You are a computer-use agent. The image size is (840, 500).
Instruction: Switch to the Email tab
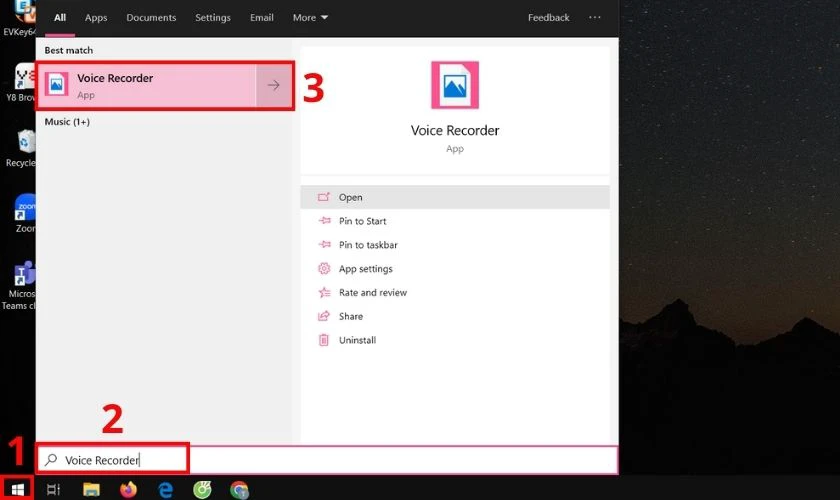click(261, 18)
